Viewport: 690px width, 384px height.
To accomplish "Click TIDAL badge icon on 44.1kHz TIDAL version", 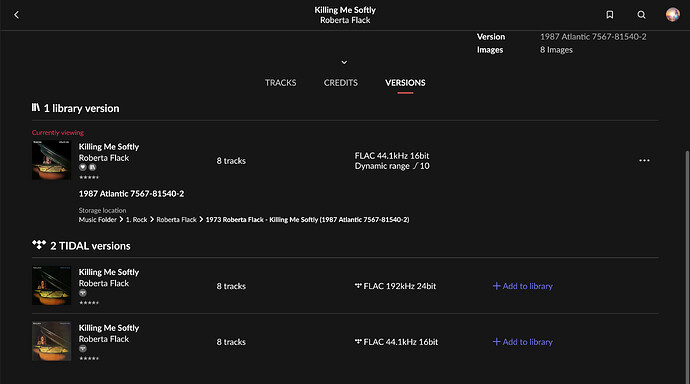I will point(82,349).
